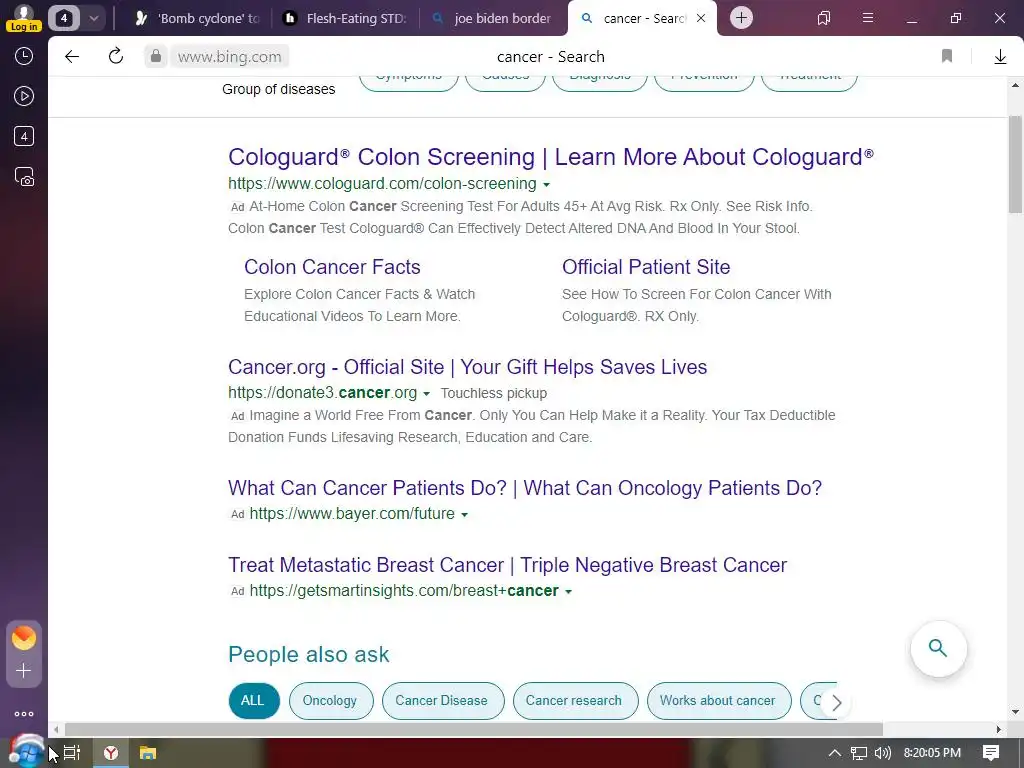
Task: Open a new tab with plus button
Action: [741, 18]
